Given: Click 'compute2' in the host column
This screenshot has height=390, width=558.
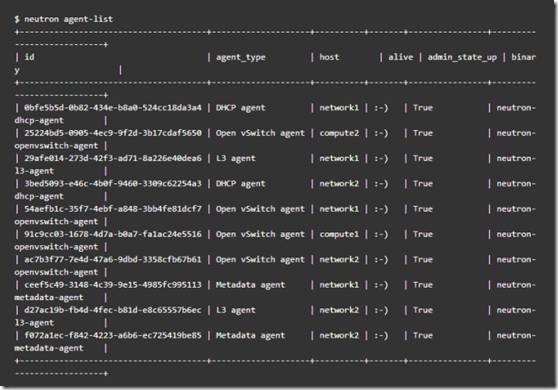Looking at the screenshot, I should click(339, 133).
